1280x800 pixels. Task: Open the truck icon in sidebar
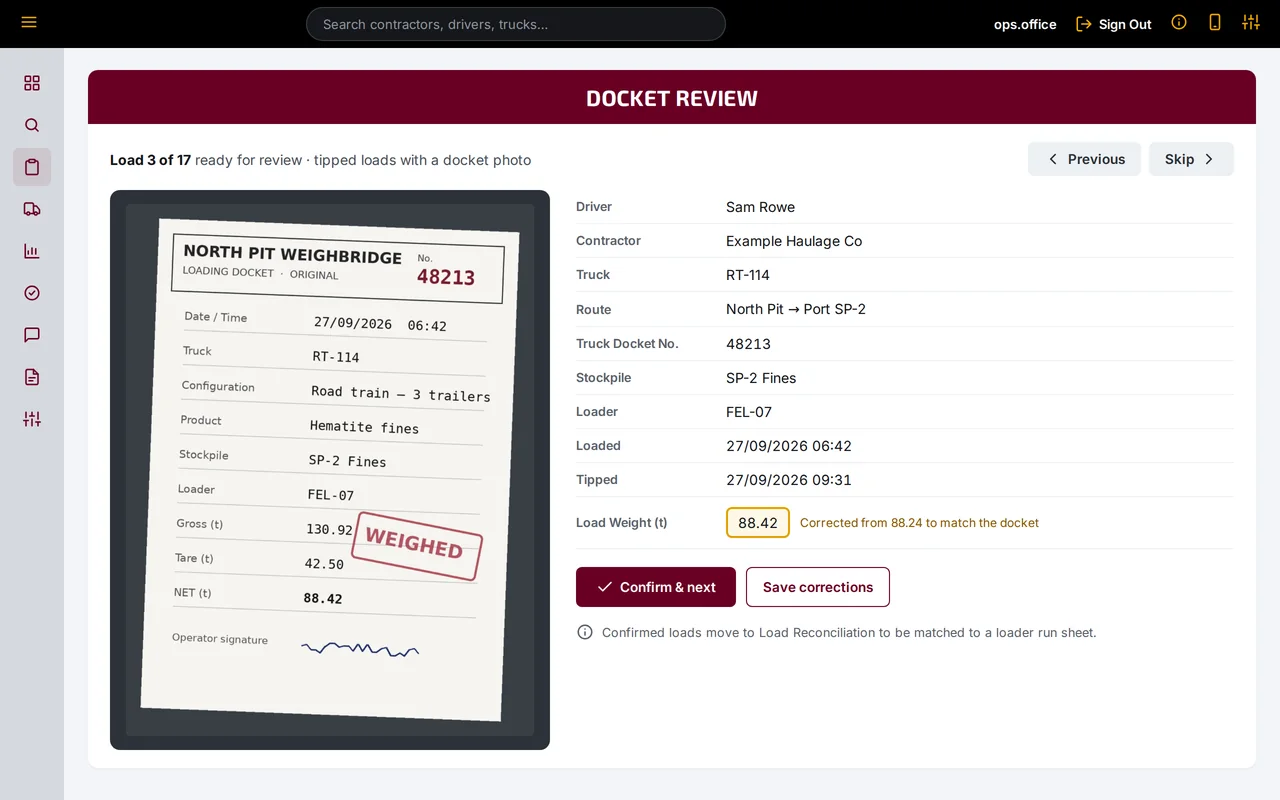tap(32, 209)
